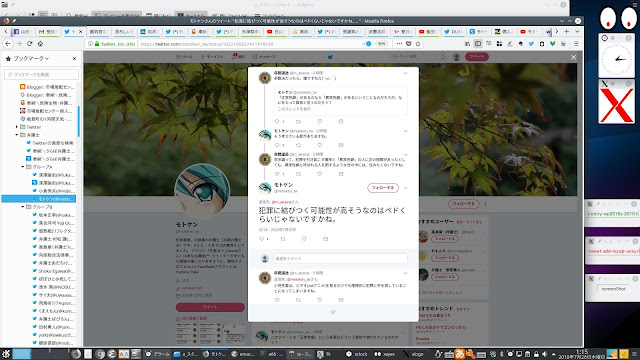Click モトケン profile avatar picture
The height and width of the screenshot is (360, 640).
pos(202,191)
